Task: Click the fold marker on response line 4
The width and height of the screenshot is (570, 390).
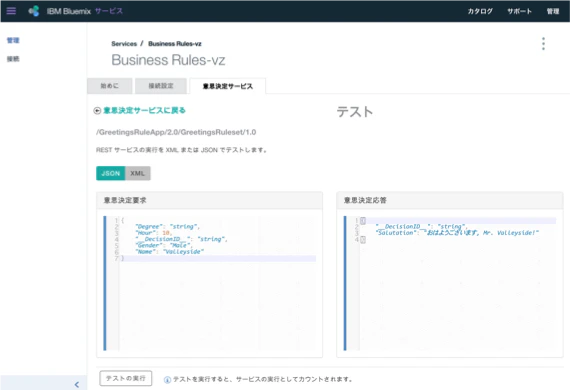Action: tap(363, 240)
